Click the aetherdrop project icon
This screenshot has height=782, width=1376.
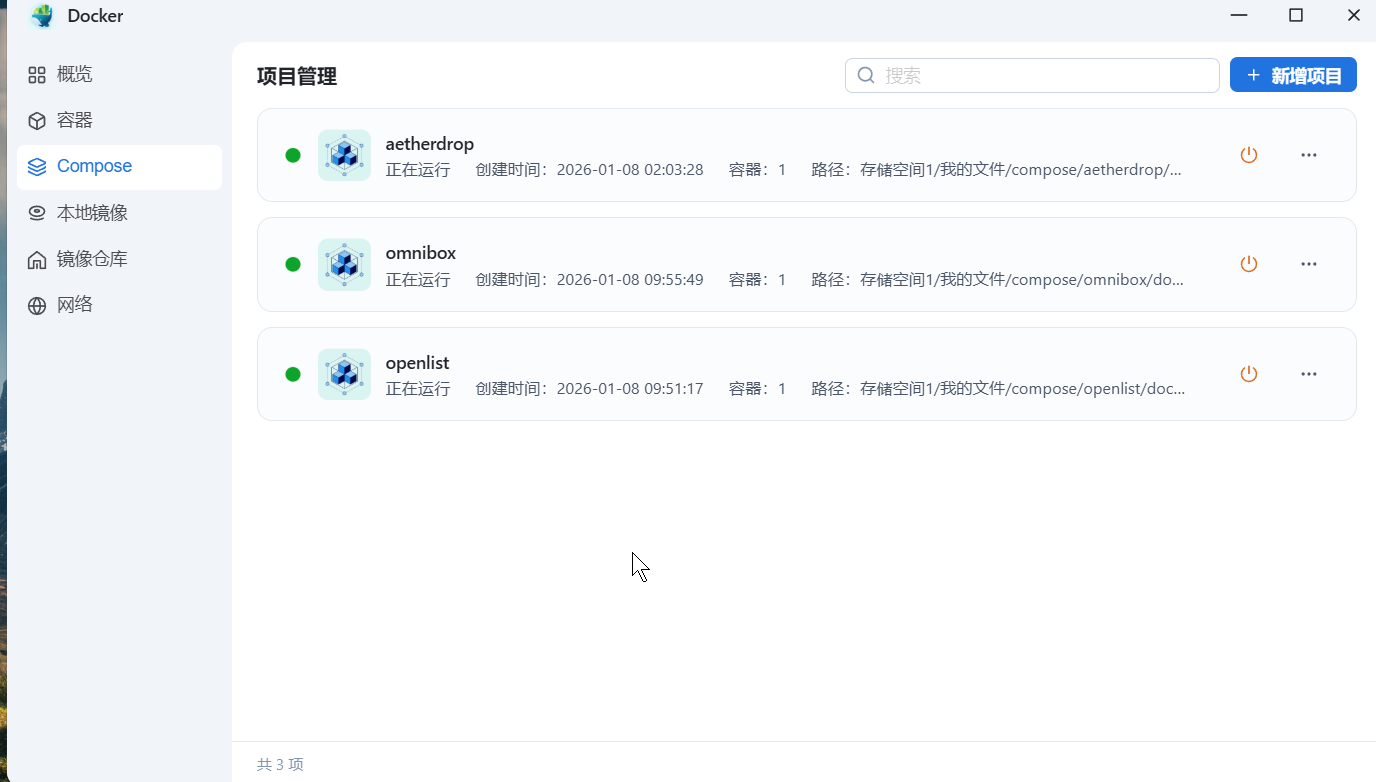coord(344,155)
